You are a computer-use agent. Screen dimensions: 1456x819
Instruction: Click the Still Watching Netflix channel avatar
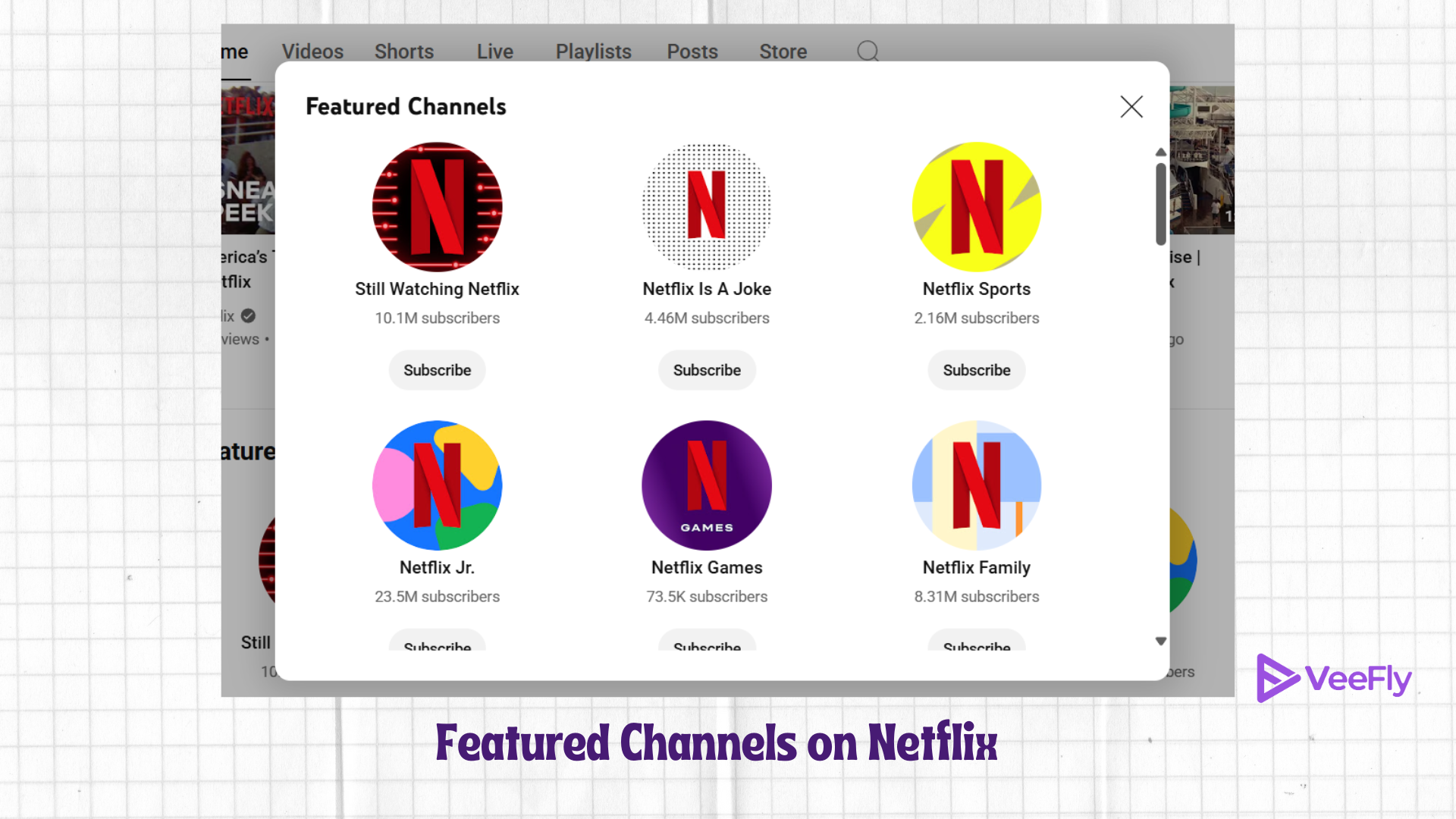coord(437,206)
